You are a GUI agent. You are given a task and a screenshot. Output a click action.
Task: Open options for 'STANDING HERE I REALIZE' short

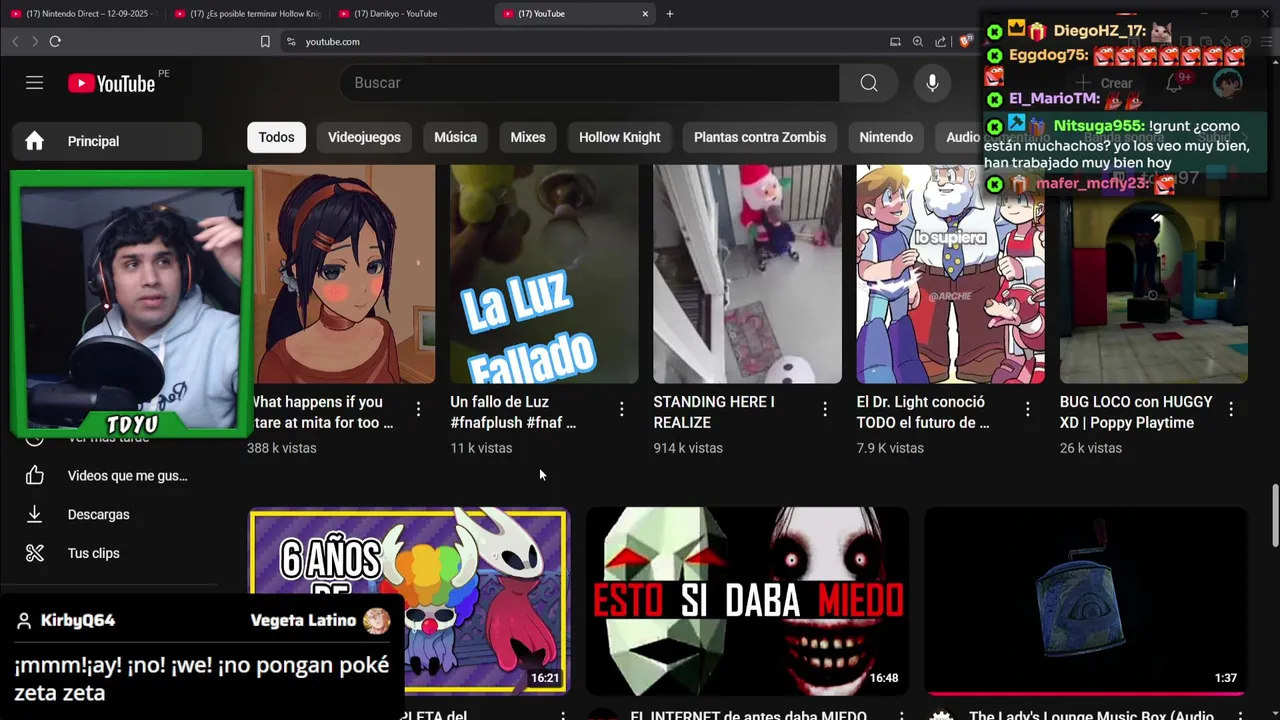point(824,409)
